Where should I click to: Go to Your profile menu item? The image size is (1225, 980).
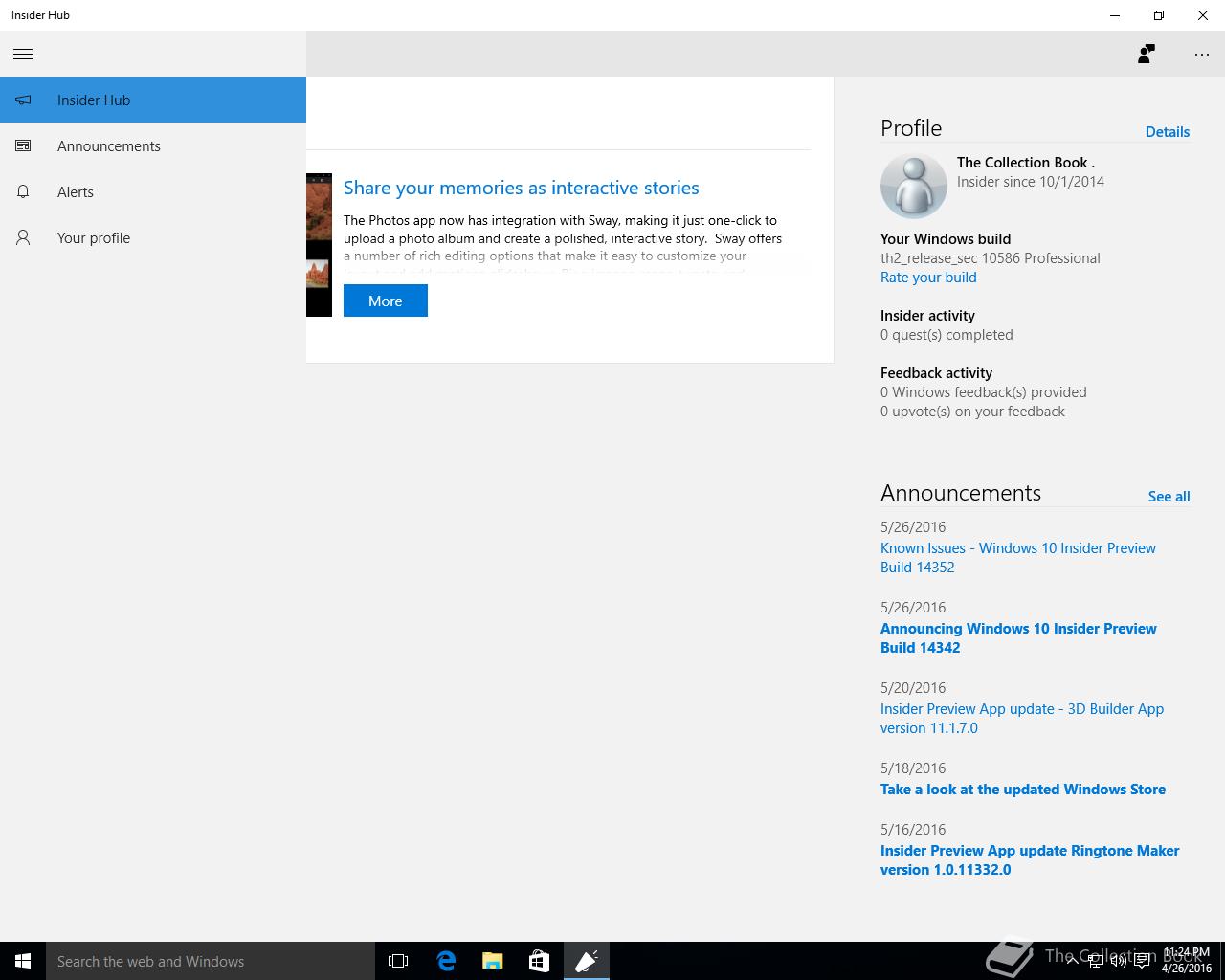tap(153, 237)
